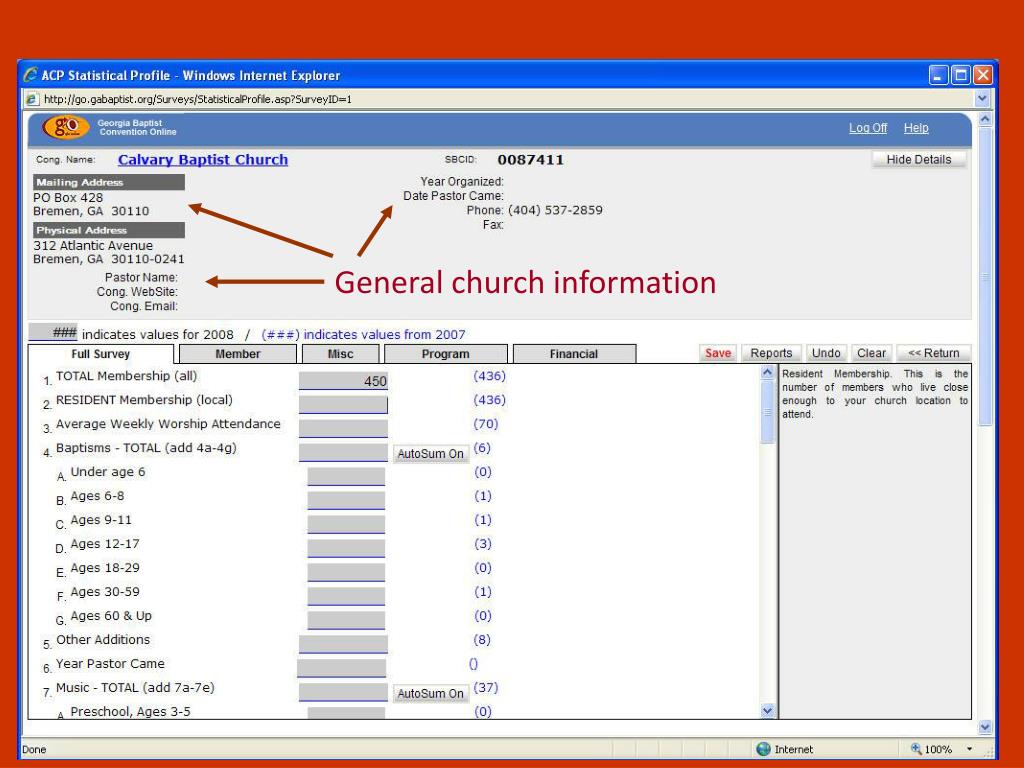Click the Internet zone globe icon
The height and width of the screenshot is (768, 1024).
tap(764, 749)
